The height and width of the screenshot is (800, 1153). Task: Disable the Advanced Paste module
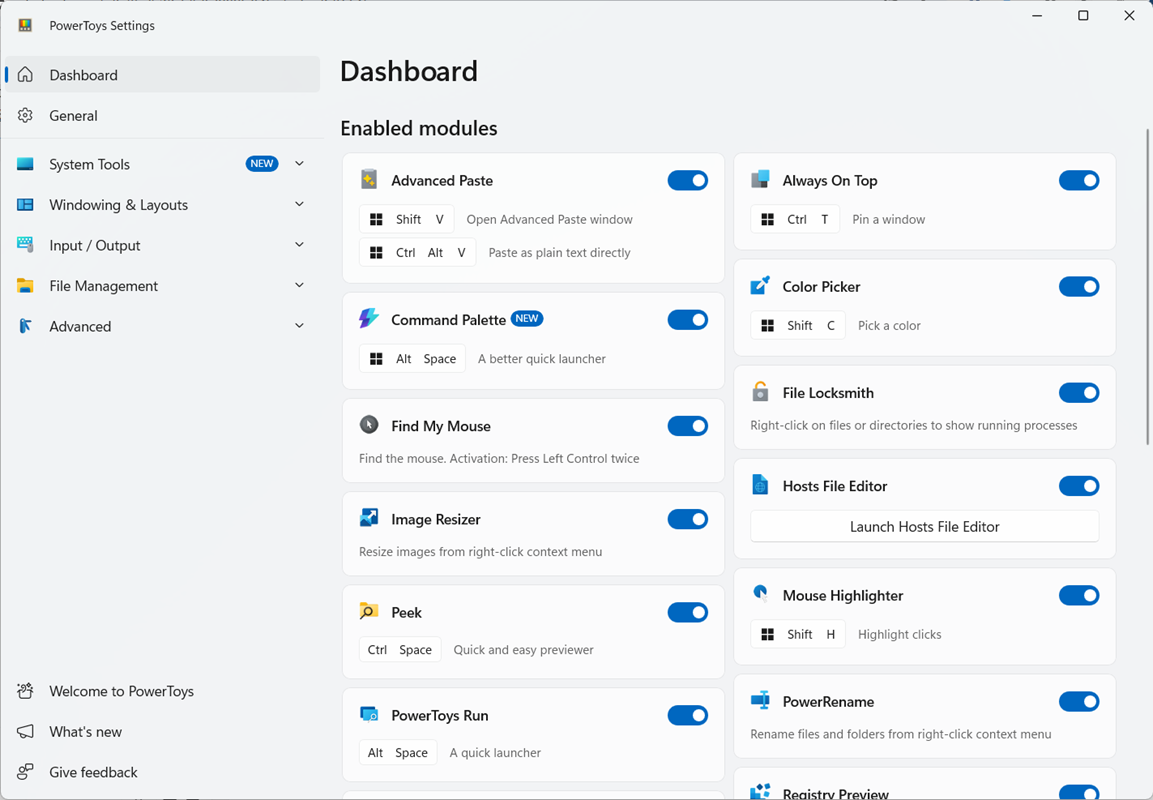tap(688, 180)
